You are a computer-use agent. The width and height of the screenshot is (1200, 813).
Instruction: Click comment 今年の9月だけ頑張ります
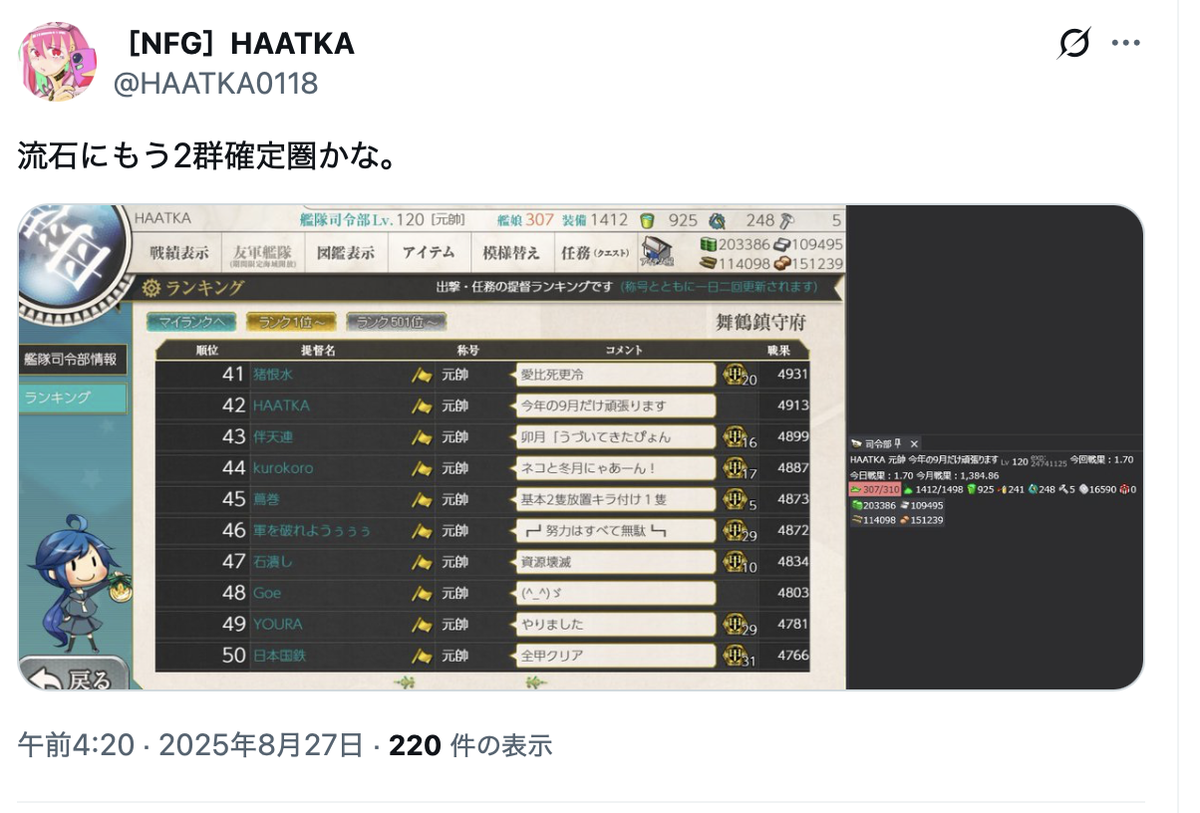tap(615, 406)
